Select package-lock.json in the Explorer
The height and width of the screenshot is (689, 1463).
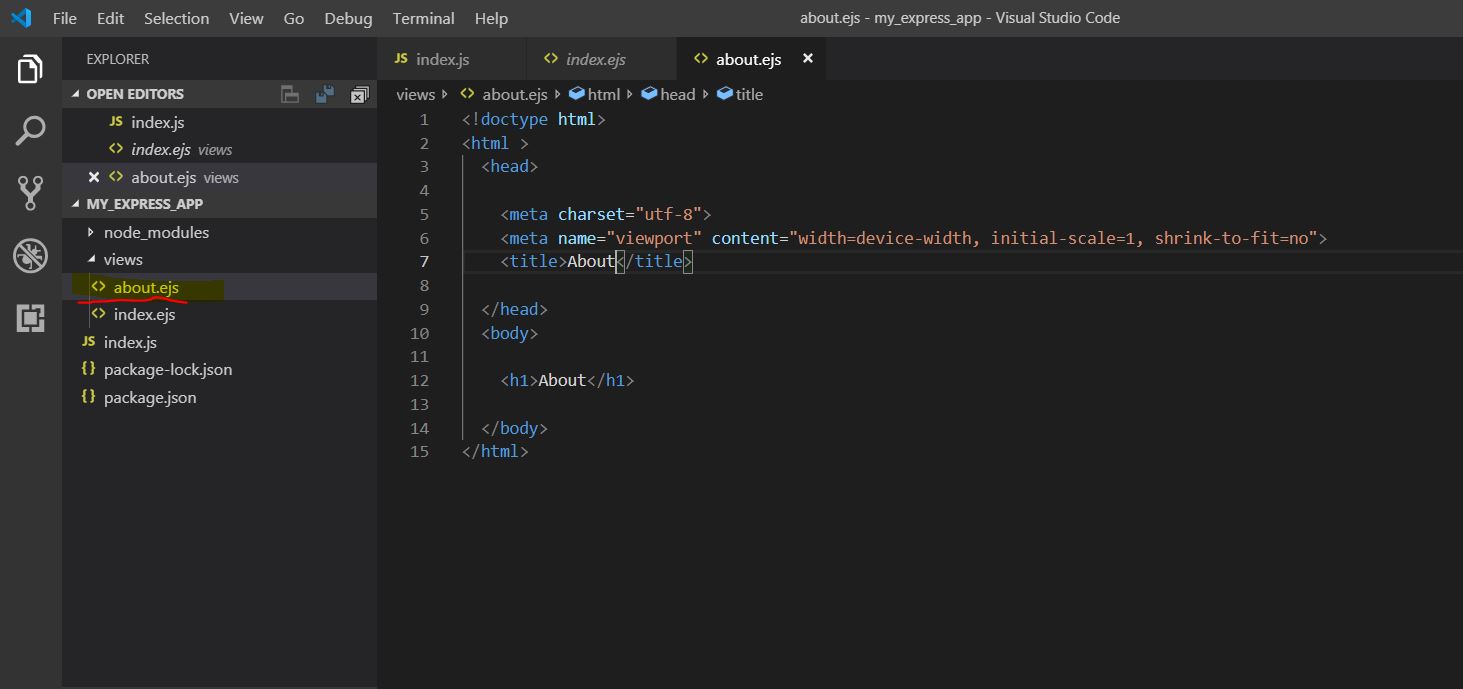click(165, 369)
